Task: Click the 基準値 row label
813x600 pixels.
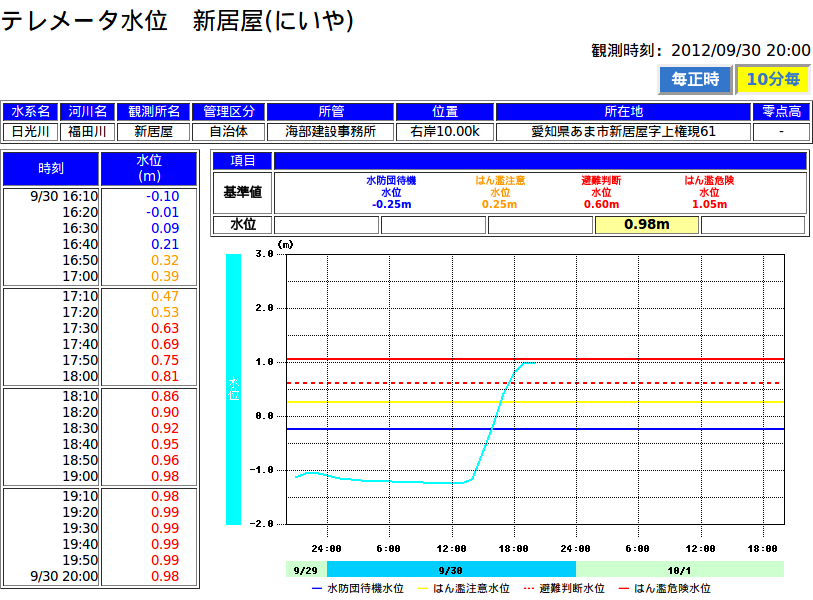Action: pyautogui.click(x=241, y=192)
